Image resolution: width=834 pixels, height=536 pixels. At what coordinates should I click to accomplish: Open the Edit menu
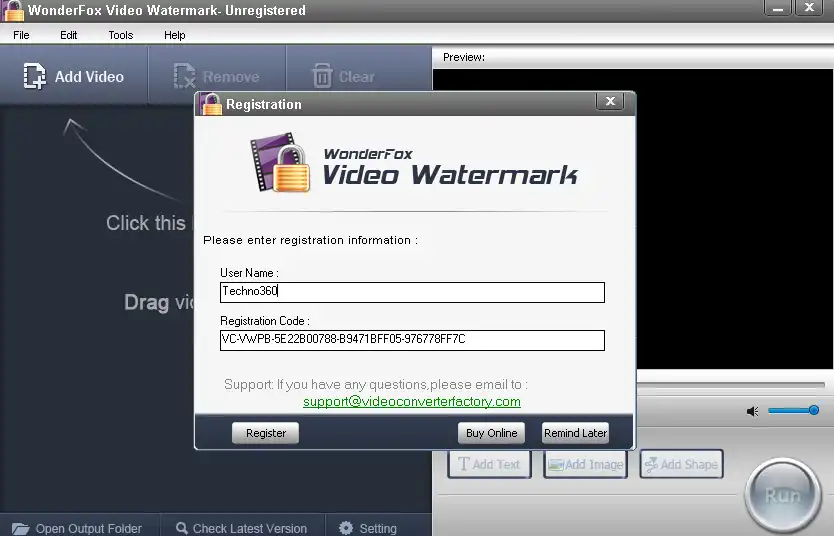point(68,35)
